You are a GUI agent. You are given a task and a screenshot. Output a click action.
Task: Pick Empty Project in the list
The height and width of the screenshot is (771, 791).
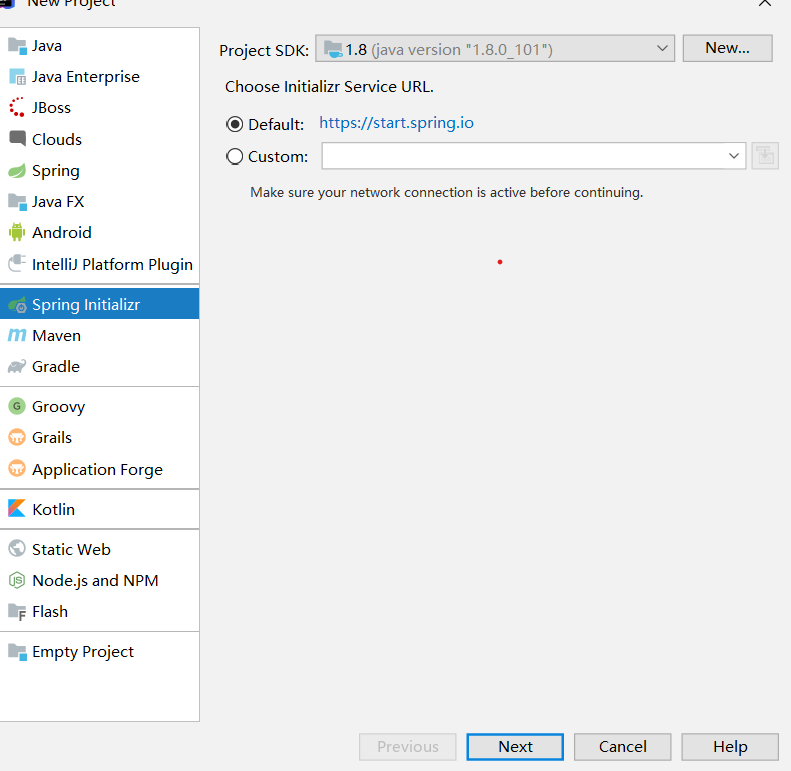99,652
